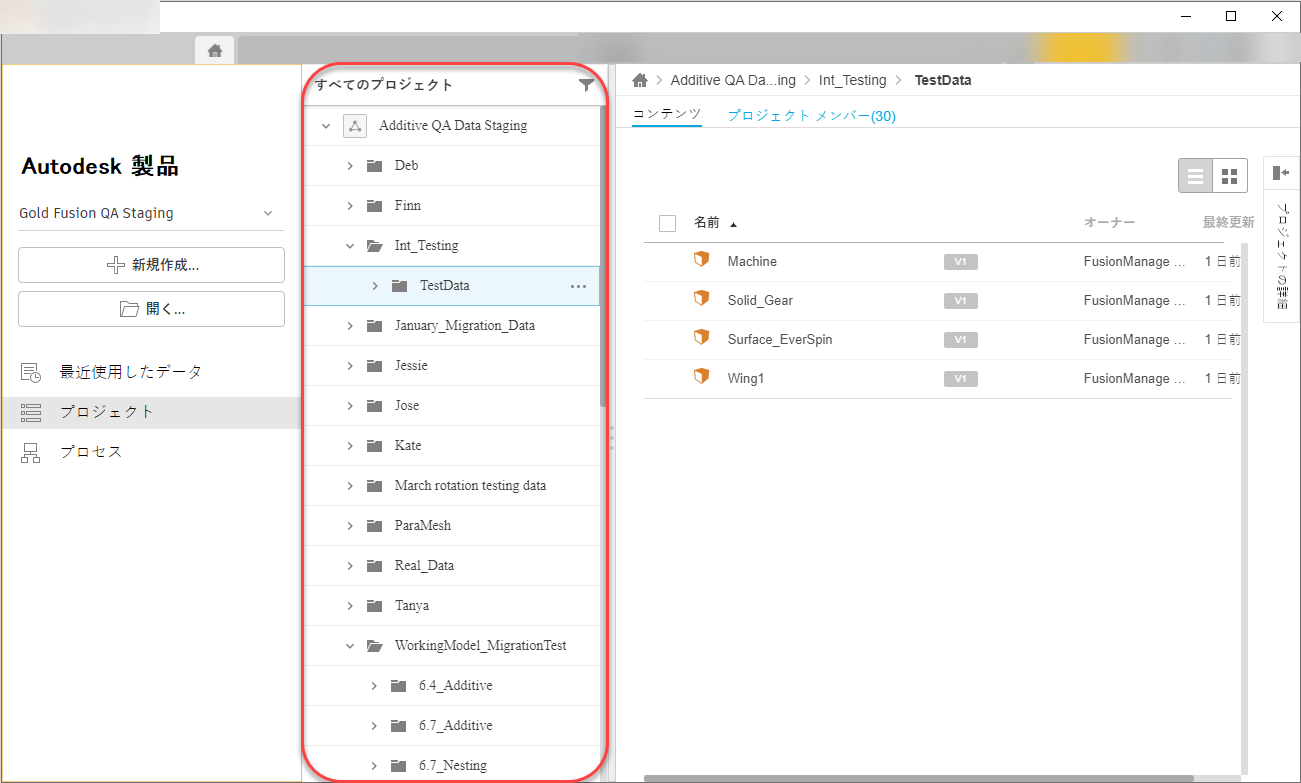Click the Solid_Gear file icon
Image resolution: width=1301 pixels, height=783 pixels.
(701, 299)
